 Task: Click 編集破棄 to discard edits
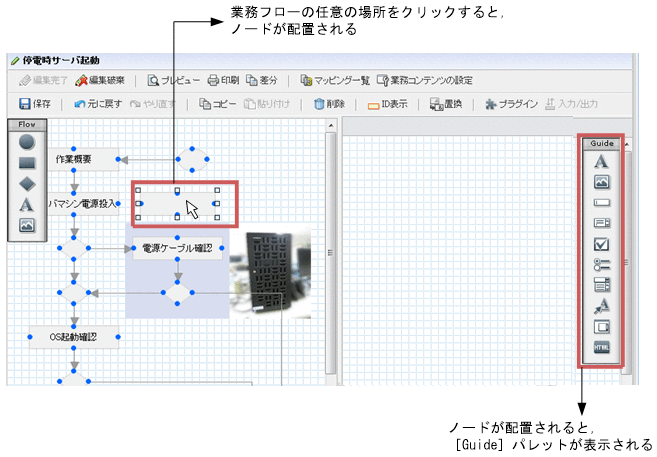100,80
